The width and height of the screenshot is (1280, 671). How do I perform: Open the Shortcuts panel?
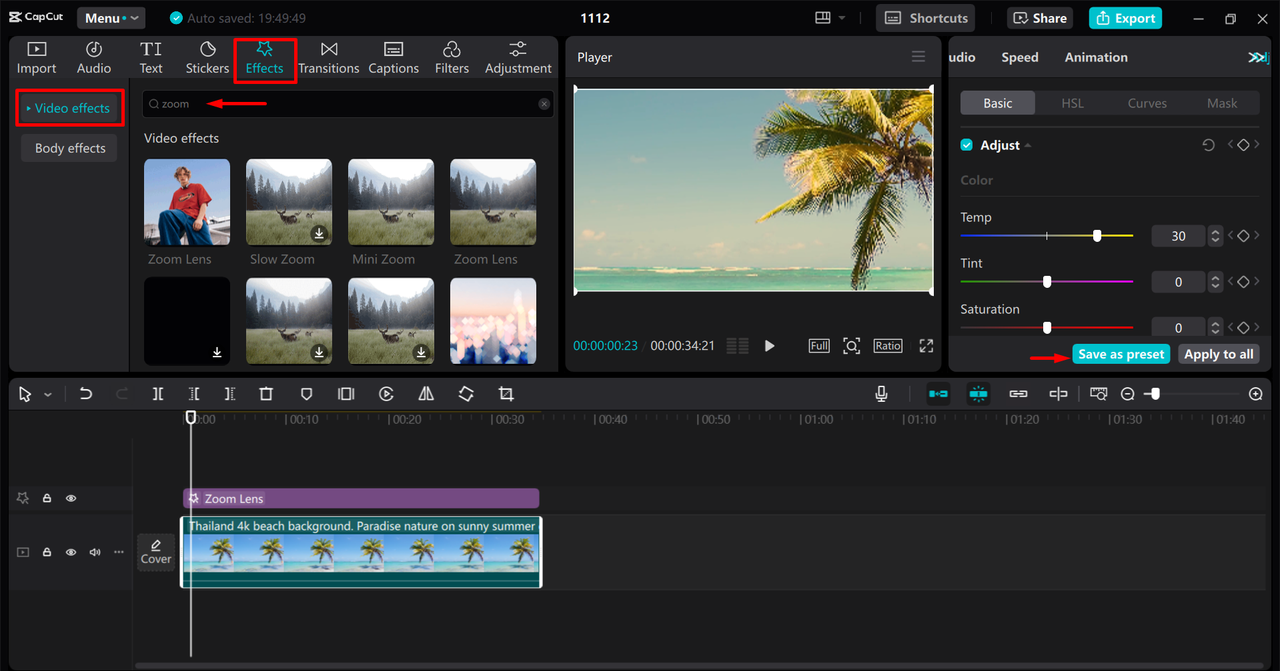[926, 18]
